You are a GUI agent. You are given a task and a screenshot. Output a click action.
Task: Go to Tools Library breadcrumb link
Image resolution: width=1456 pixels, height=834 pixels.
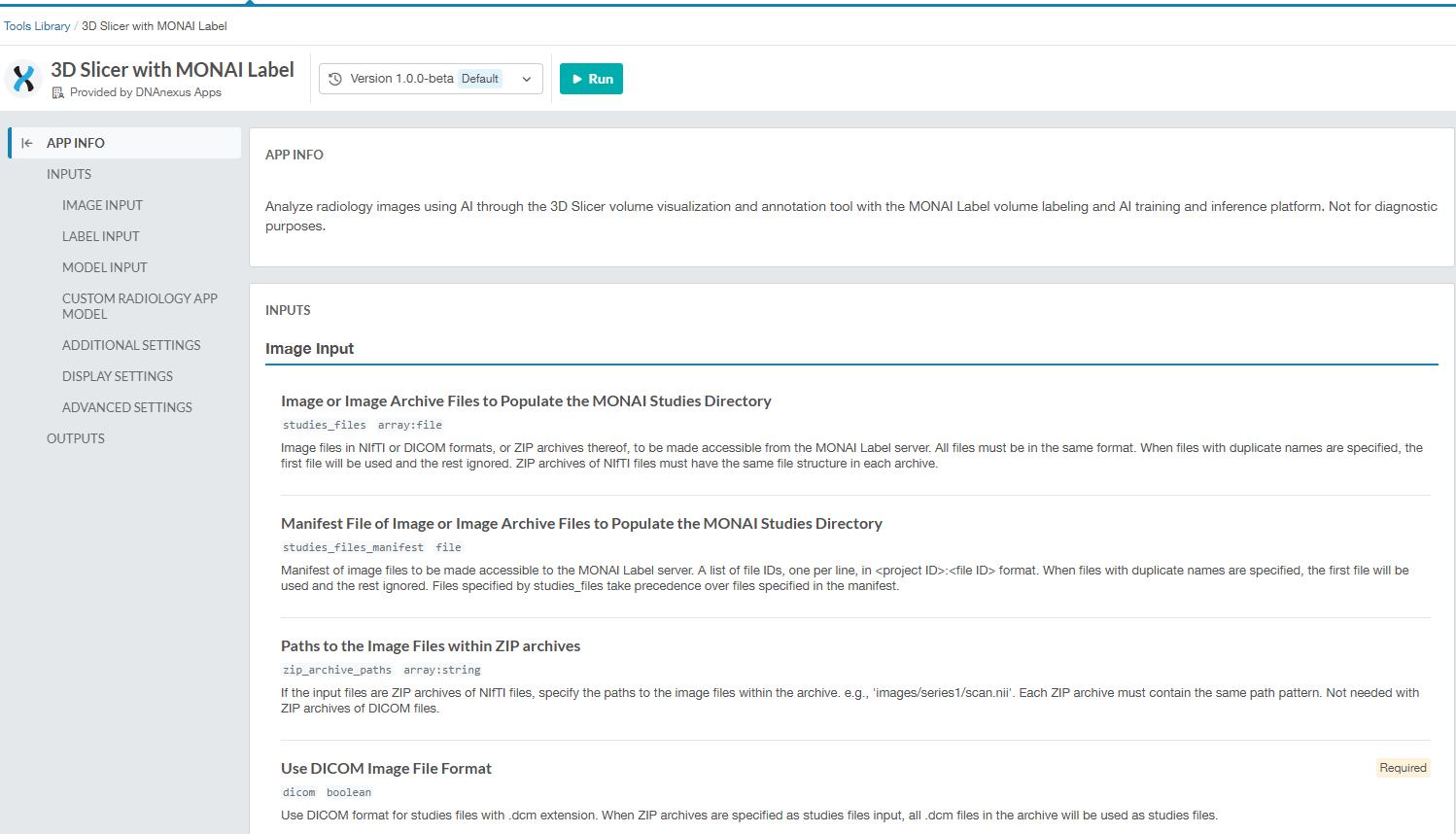tap(37, 26)
